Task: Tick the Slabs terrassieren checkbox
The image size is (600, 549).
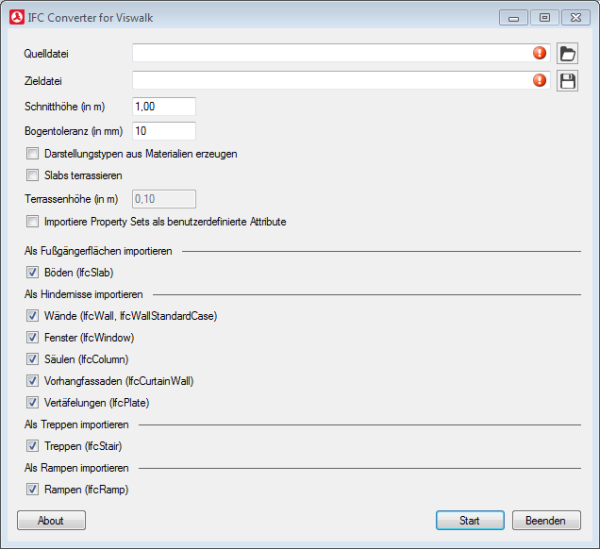Action: 33,176
